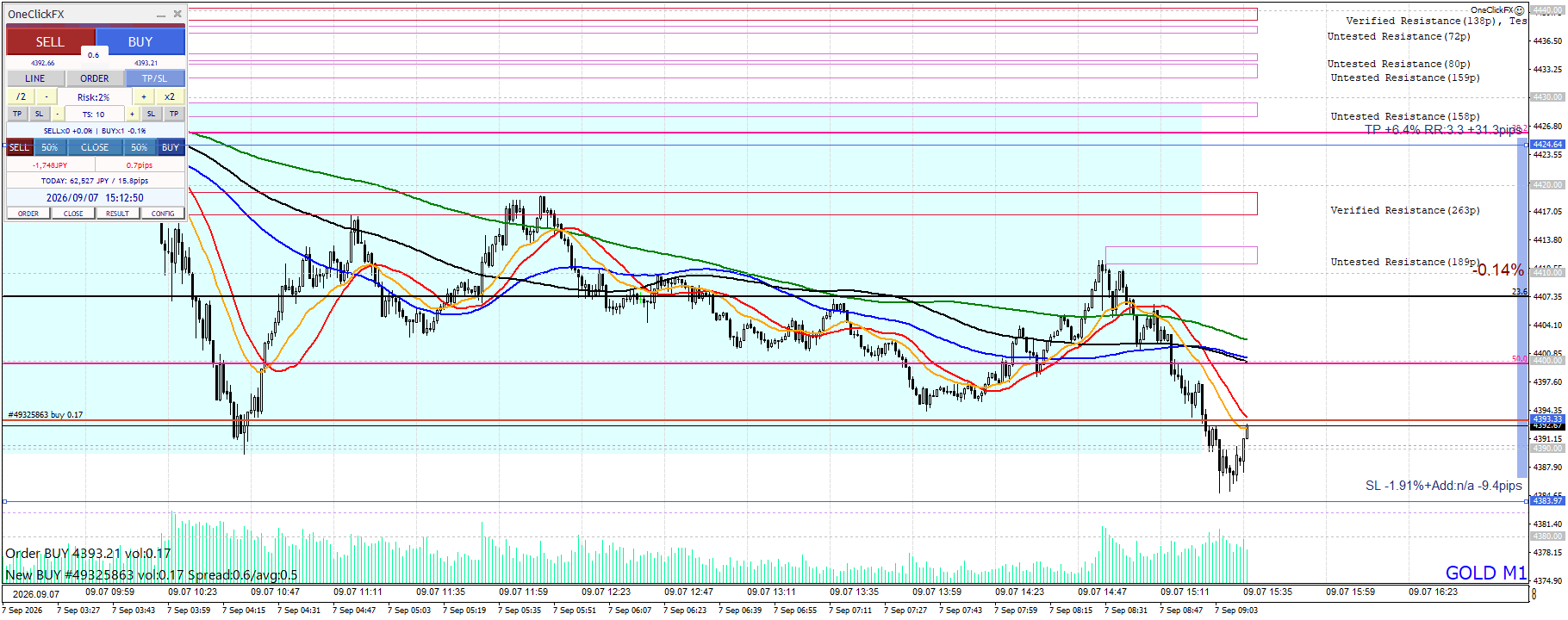Halve the risk with /2 button

coord(21,97)
